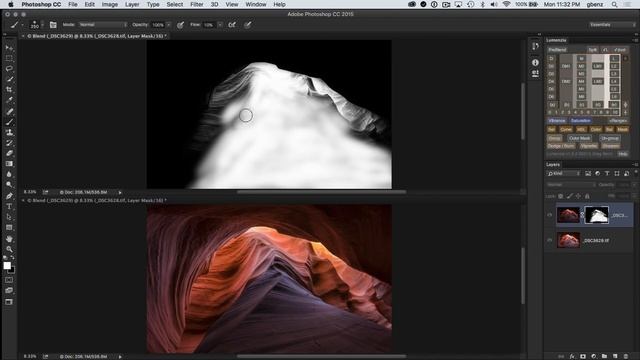Click the PreBlend button in Lumenzia
Screen dimensions: 640x360
click(x=558, y=50)
